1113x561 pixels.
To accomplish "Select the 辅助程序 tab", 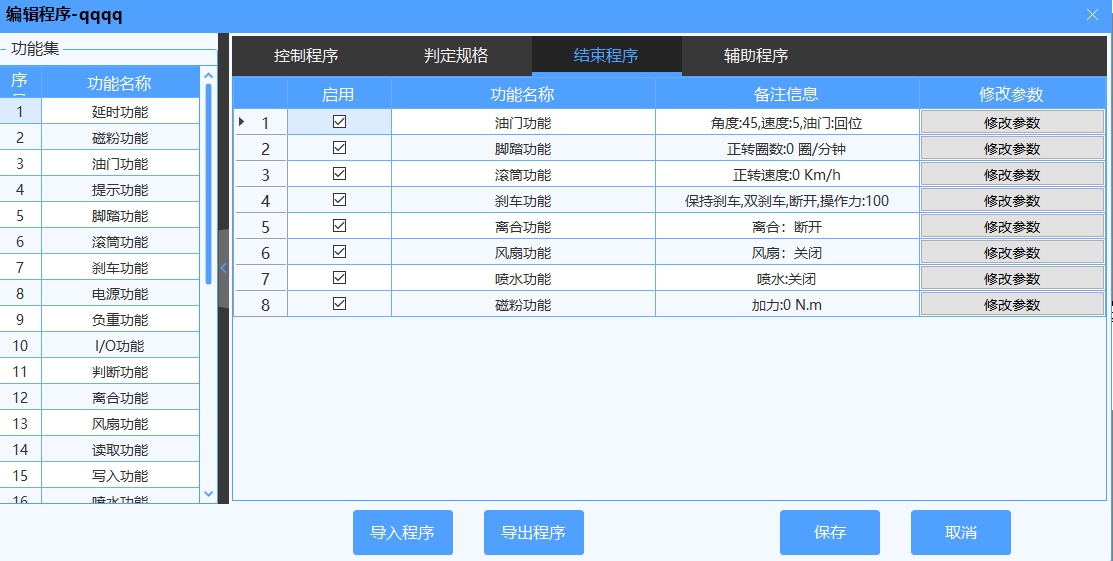I will [756, 56].
